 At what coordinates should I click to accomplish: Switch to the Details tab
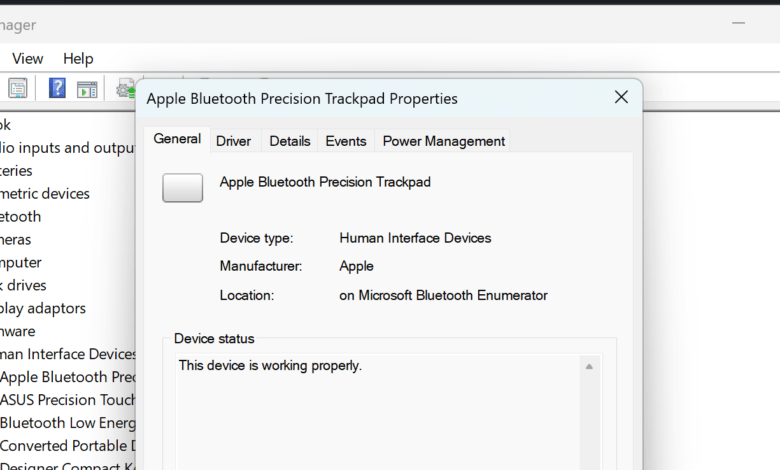click(290, 141)
